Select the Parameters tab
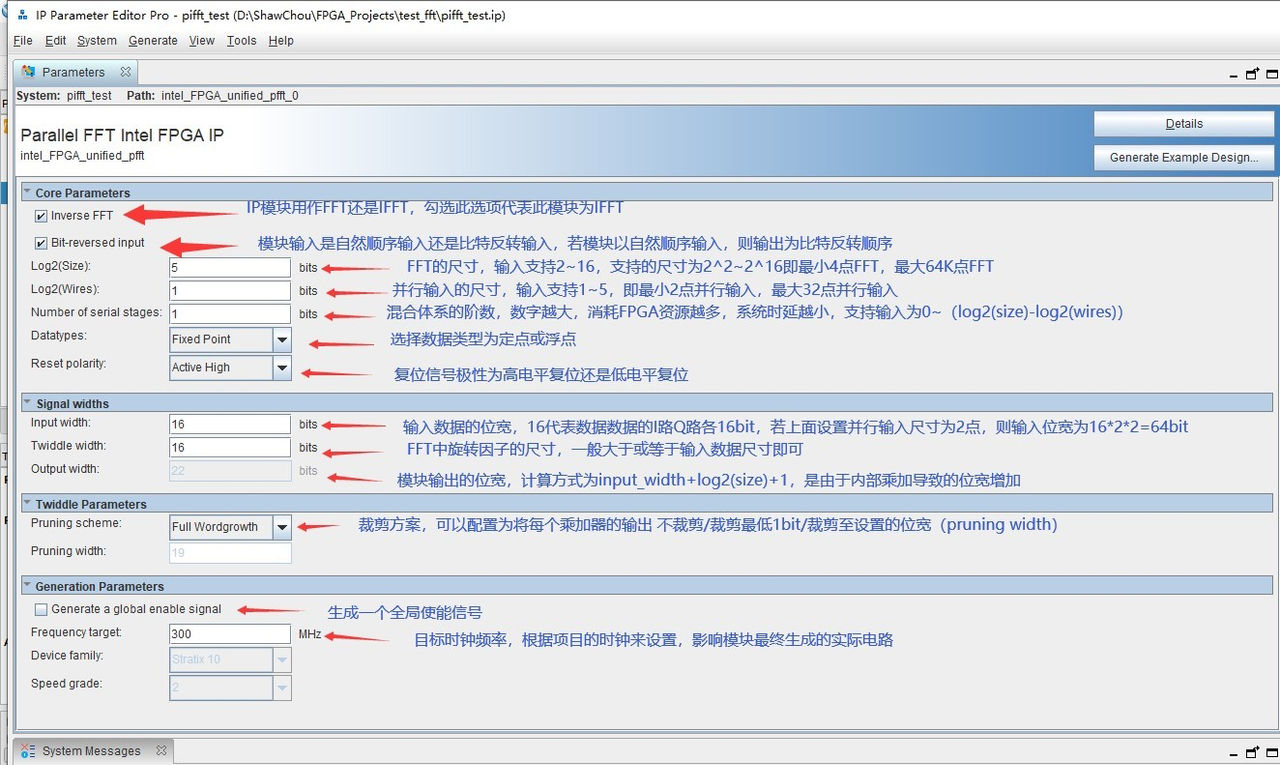Image resolution: width=1280 pixels, height=765 pixels. point(73,72)
